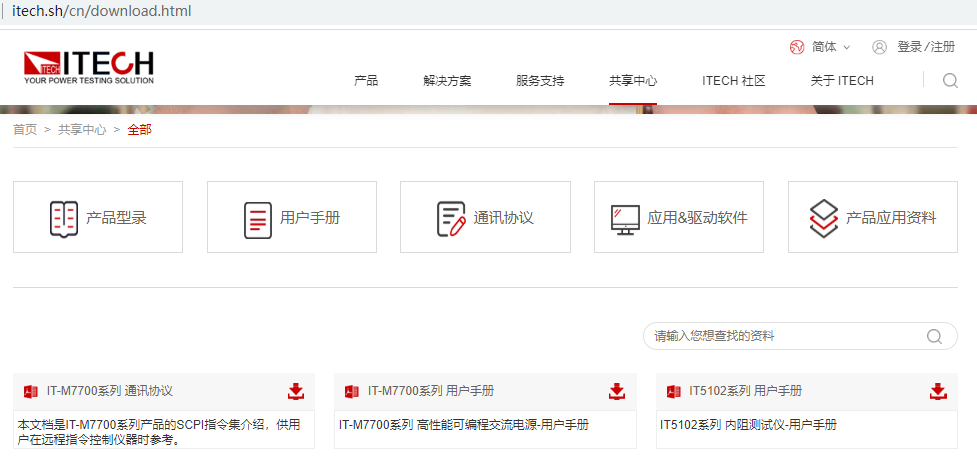Click the user account avatar icon
Screen dimensions: 977x460
pos(879,47)
